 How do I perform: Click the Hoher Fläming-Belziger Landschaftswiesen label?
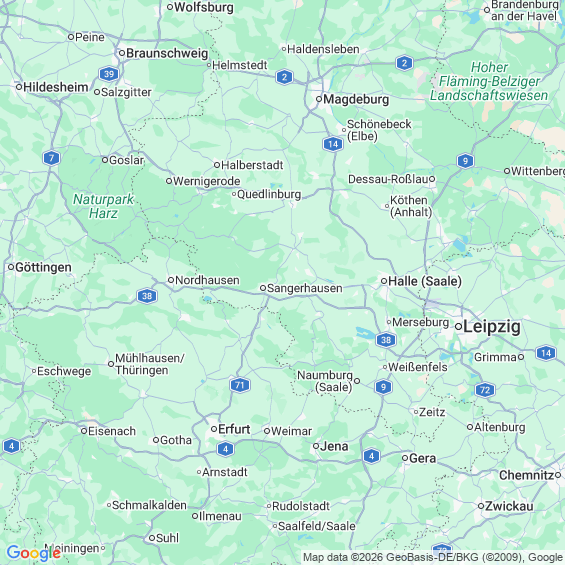(x=489, y=81)
